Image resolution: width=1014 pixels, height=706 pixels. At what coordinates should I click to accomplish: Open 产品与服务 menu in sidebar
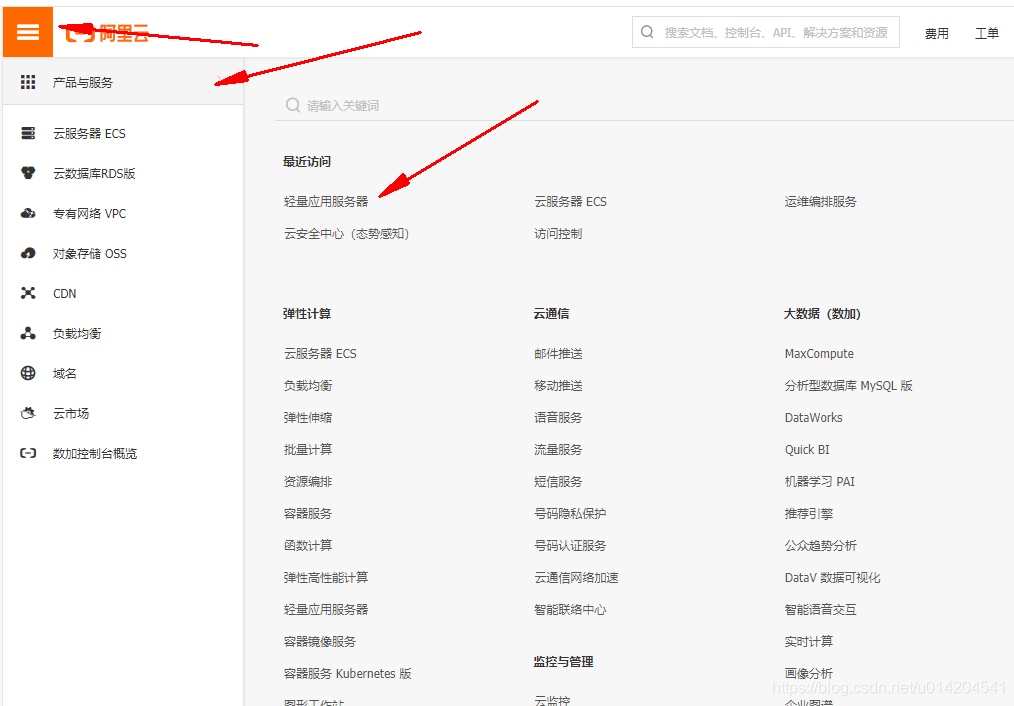pyautogui.click(x=123, y=82)
